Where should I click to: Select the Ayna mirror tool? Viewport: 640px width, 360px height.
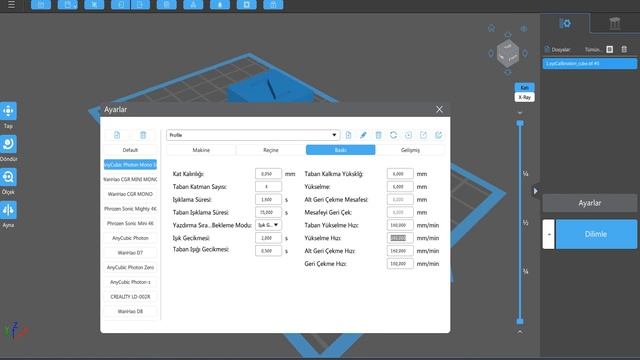[x=8, y=210]
